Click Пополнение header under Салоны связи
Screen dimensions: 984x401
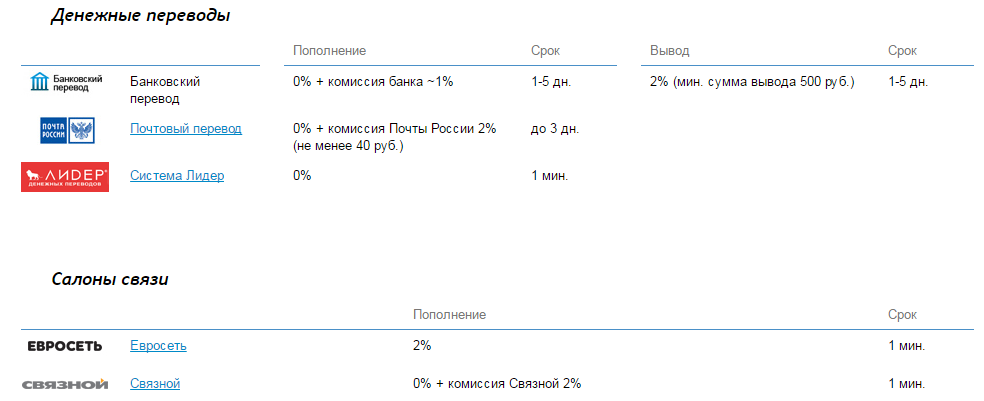pyautogui.click(x=449, y=314)
